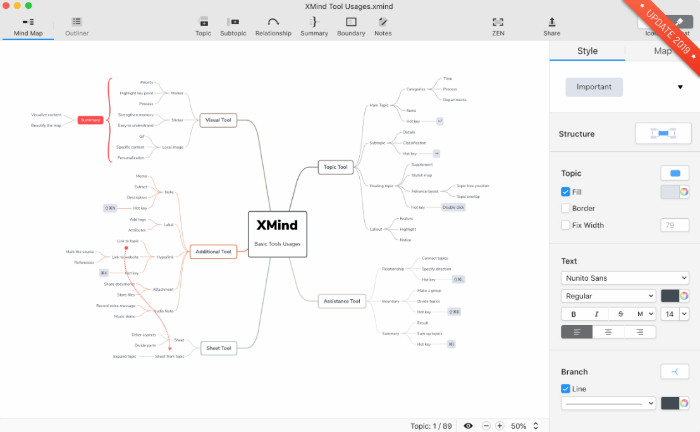Toggle Italic text formatting

(x=596, y=314)
